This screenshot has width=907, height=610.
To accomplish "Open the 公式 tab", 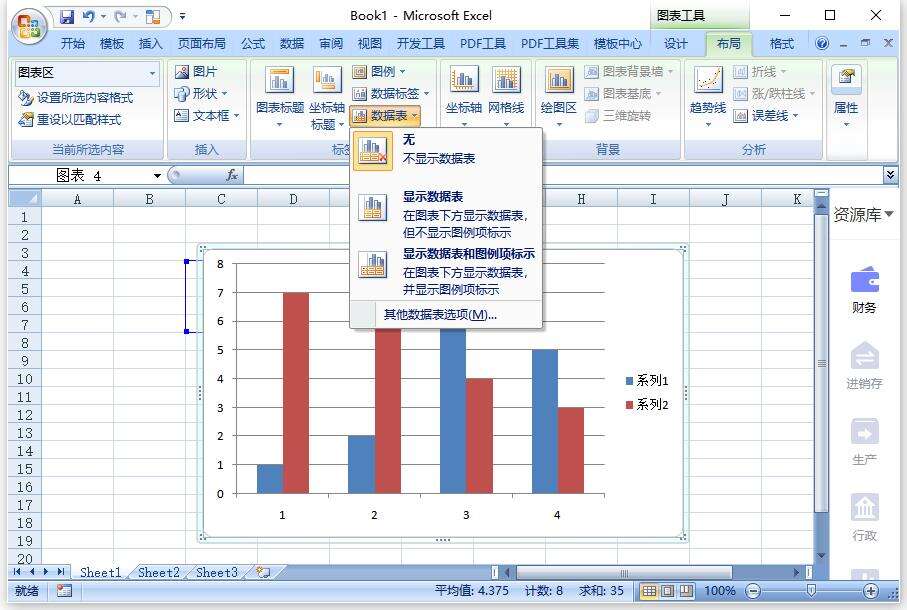I will point(253,43).
